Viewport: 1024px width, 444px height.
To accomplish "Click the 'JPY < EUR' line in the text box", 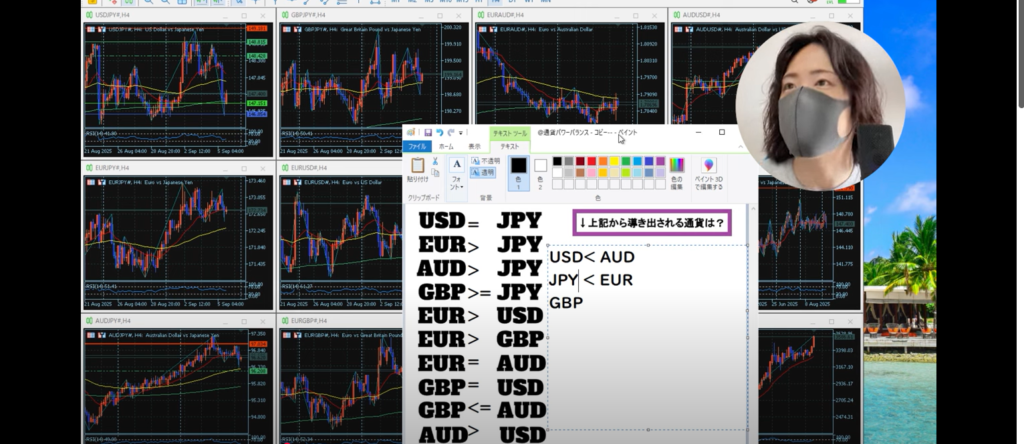I will click(x=591, y=280).
